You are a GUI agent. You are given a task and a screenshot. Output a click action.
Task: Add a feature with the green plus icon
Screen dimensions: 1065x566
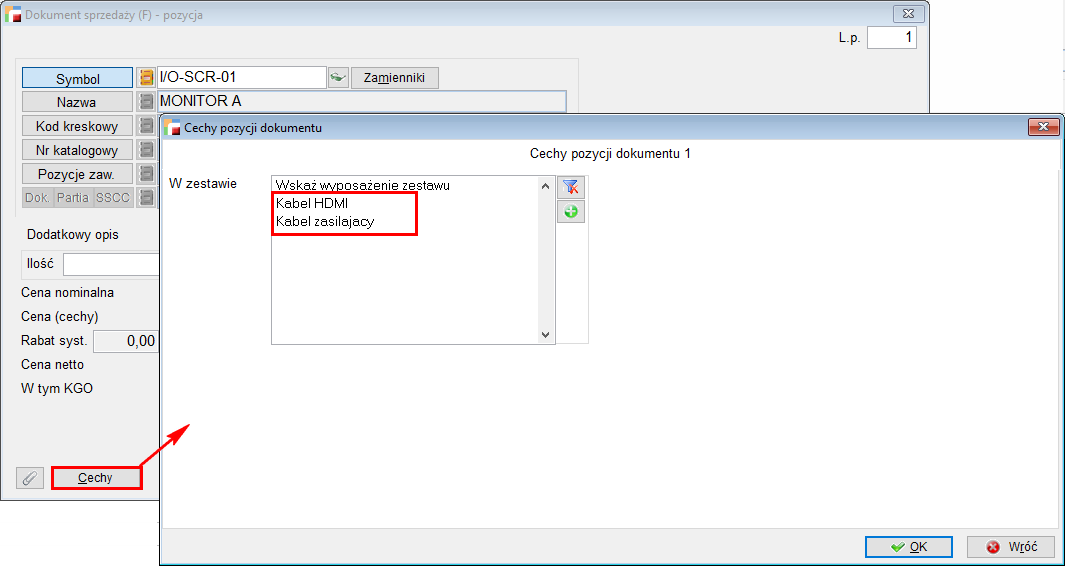pos(571,212)
